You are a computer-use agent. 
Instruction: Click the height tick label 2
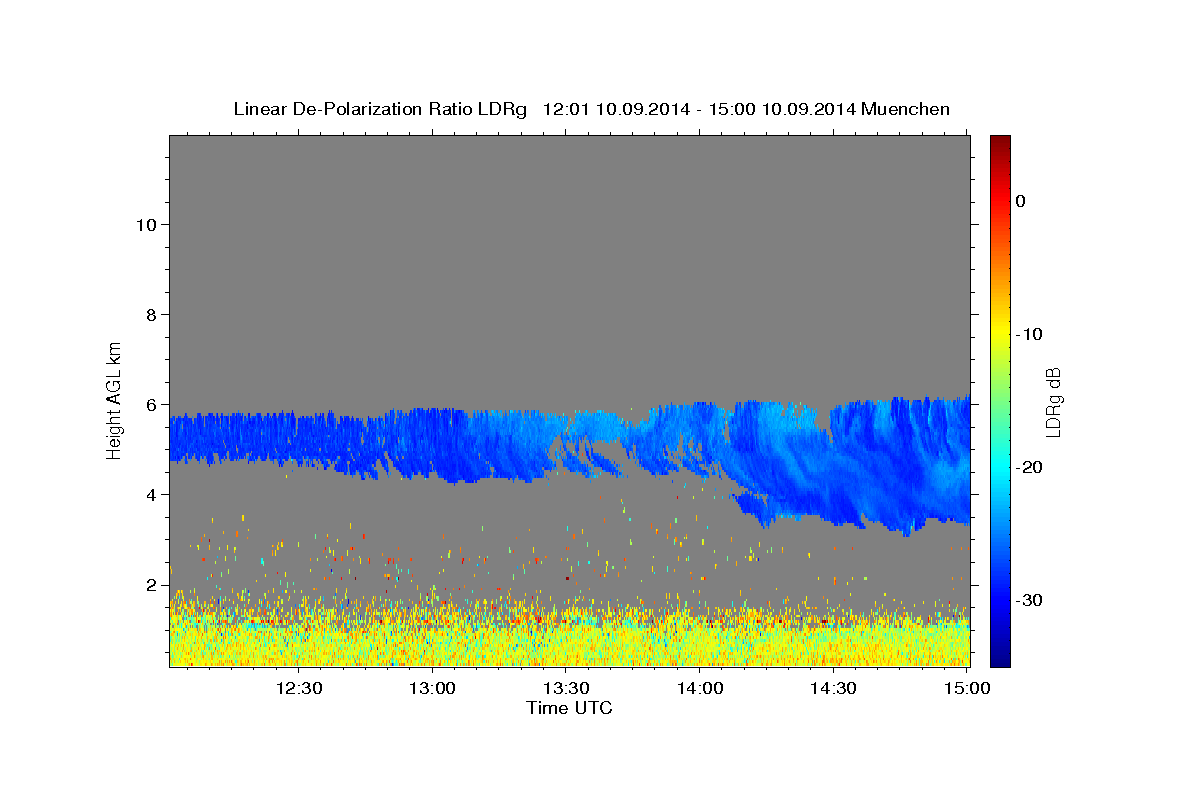click(152, 584)
